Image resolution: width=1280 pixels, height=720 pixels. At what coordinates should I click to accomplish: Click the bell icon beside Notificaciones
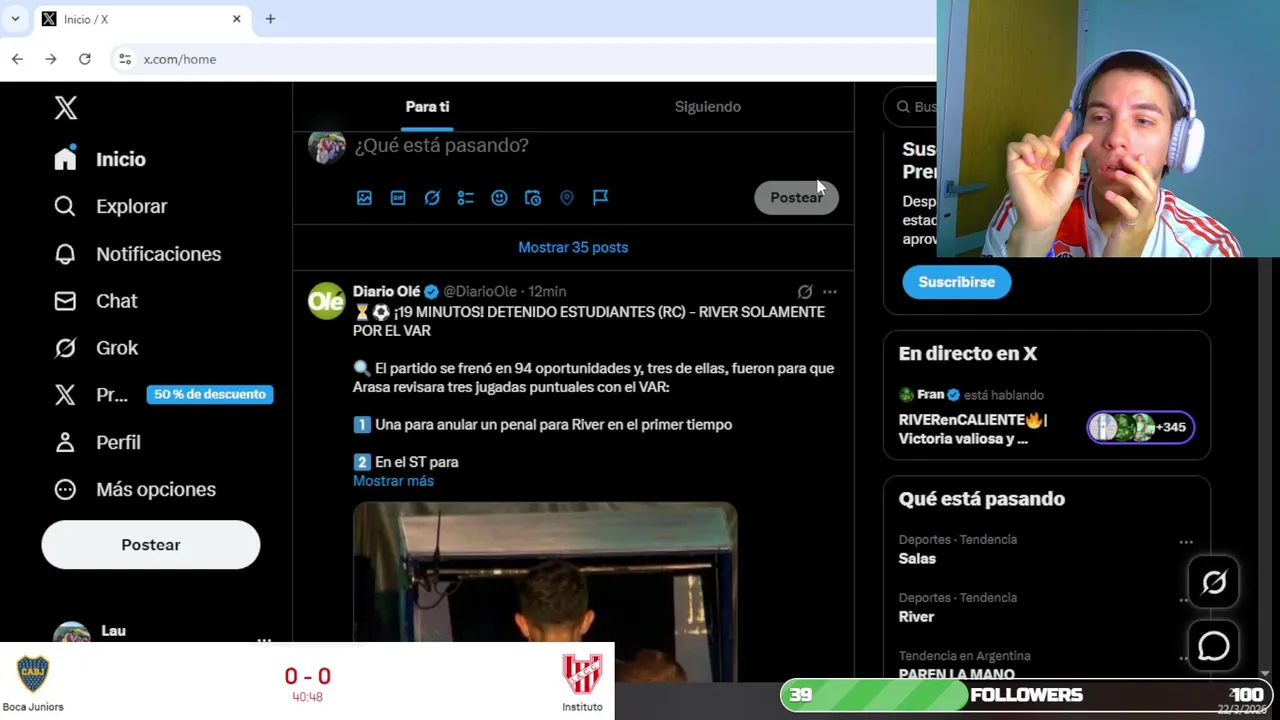(x=65, y=254)
